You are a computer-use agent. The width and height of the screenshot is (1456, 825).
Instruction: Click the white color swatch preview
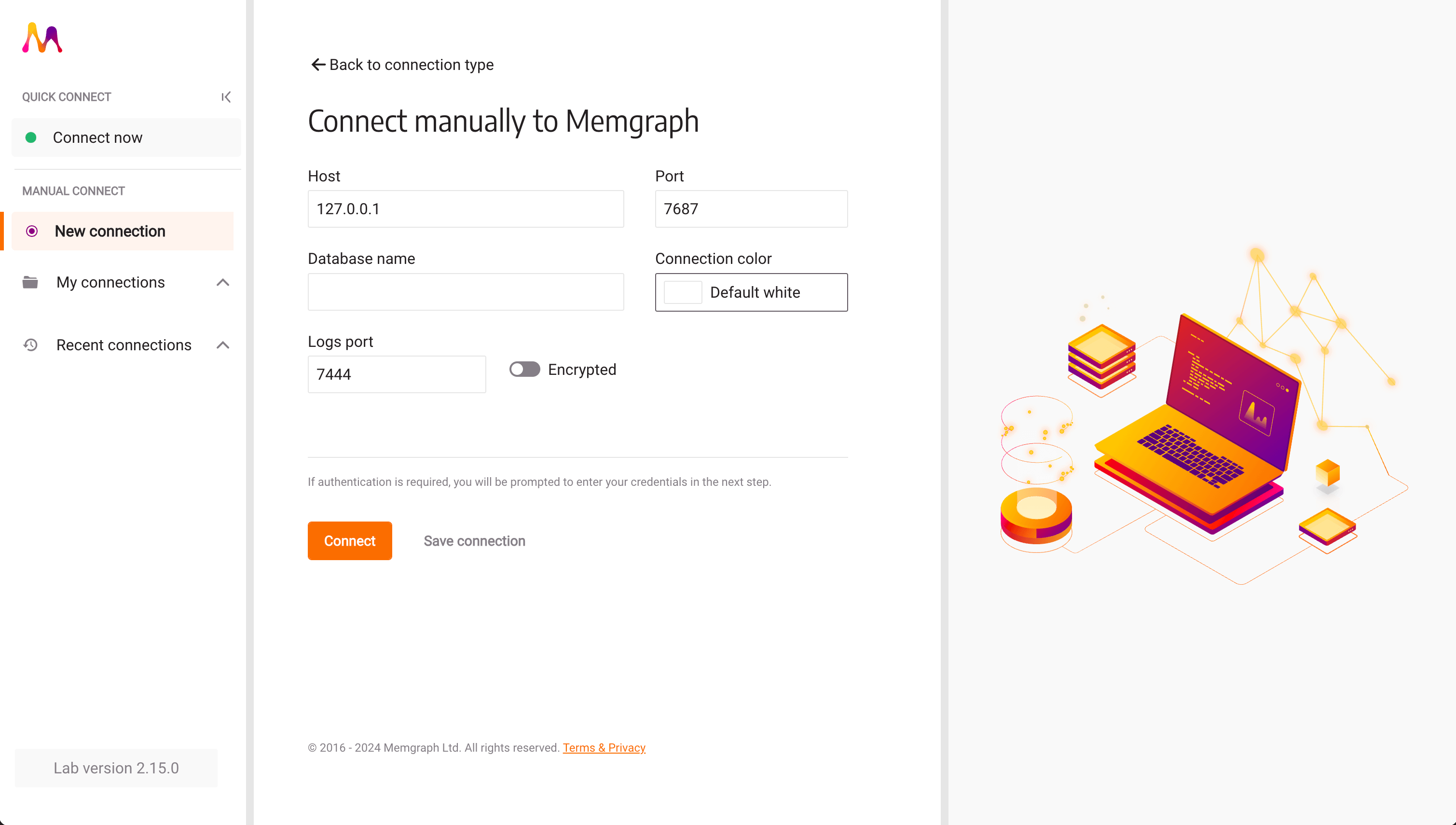point(683,292)
